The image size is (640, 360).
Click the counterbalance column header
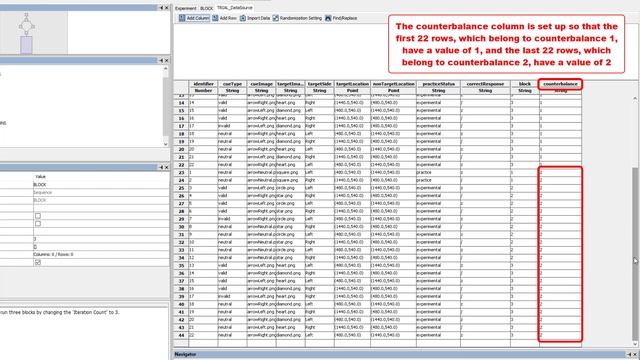[560, 84]
